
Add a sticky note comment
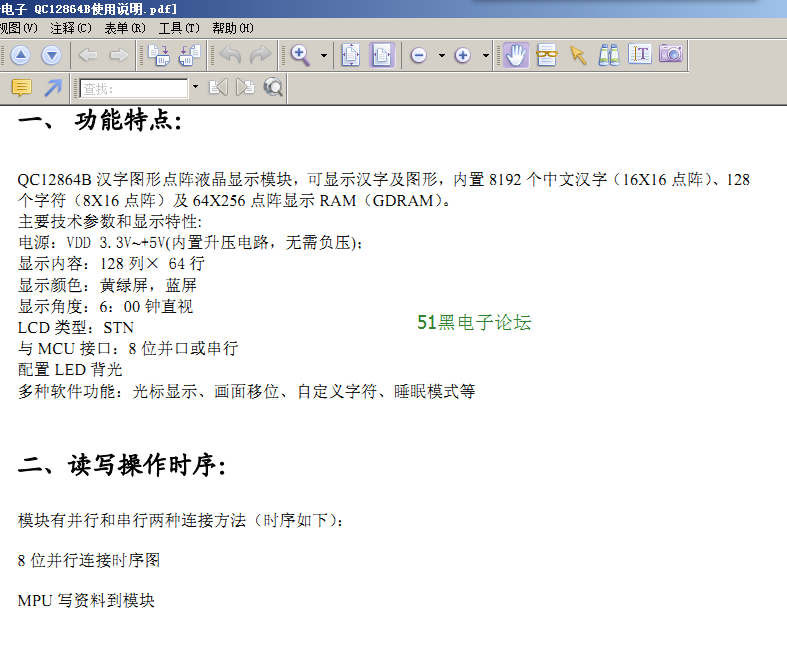tap(21, 88)
